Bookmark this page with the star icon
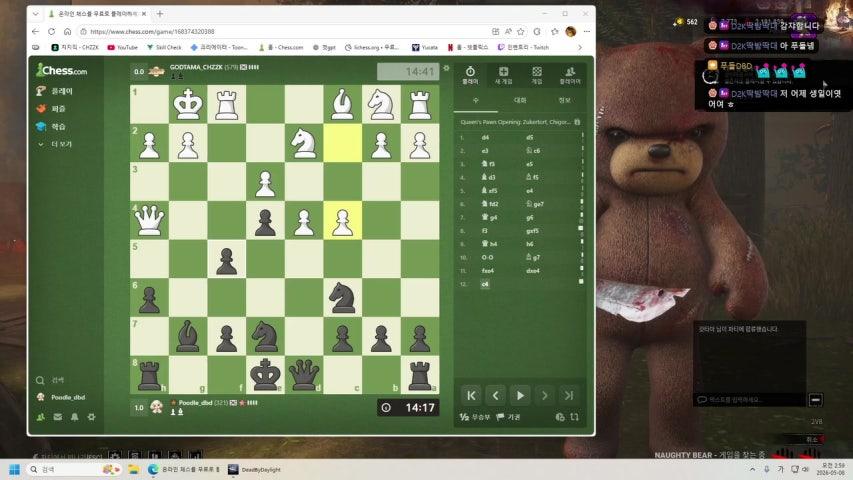This screenshot has height=480, width=853. (x=521, y=32)
